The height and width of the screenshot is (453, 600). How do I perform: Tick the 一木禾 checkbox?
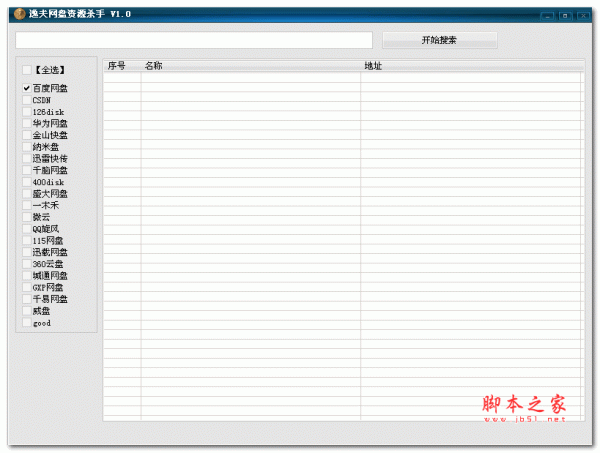(x=26, y=205)
